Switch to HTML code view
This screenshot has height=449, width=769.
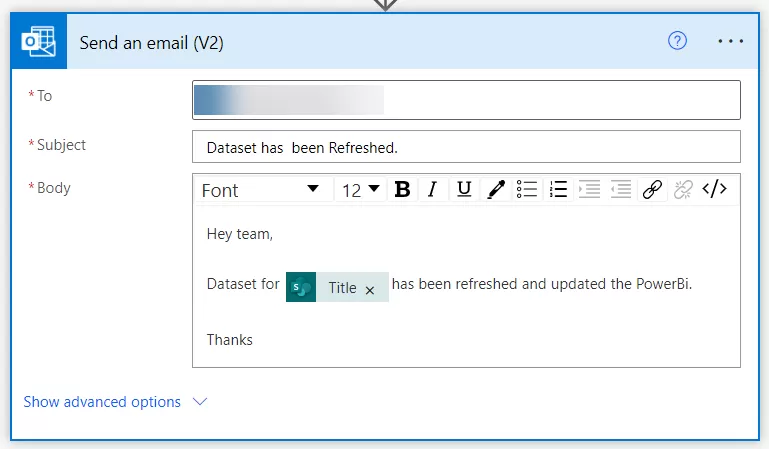click(714, 189)
